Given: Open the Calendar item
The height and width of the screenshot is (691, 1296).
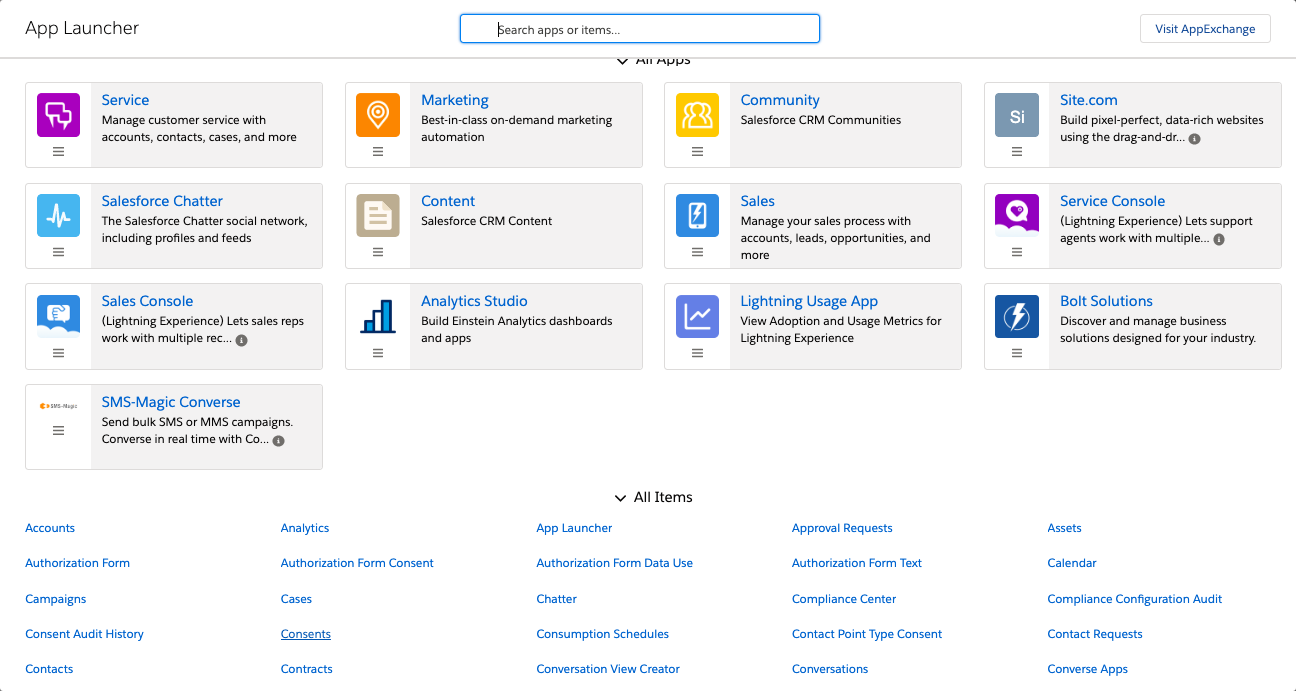Looking at the screenshot, I should pyautogui.click(x=1072, y=563).
